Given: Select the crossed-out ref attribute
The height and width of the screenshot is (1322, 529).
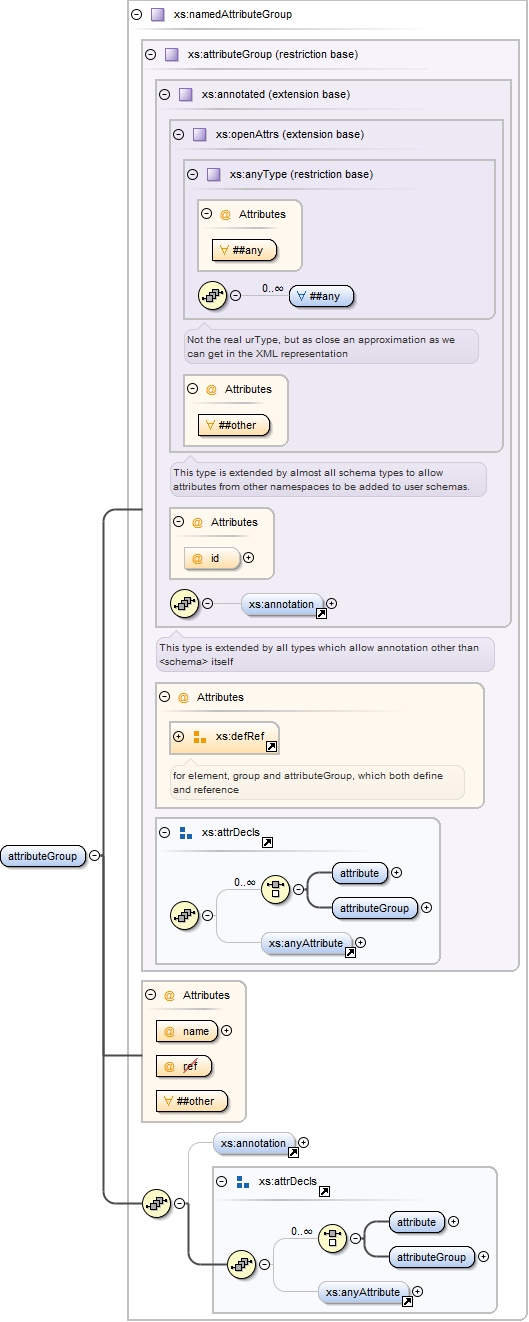Looking at the screenshot, I should click(184, 1066).
